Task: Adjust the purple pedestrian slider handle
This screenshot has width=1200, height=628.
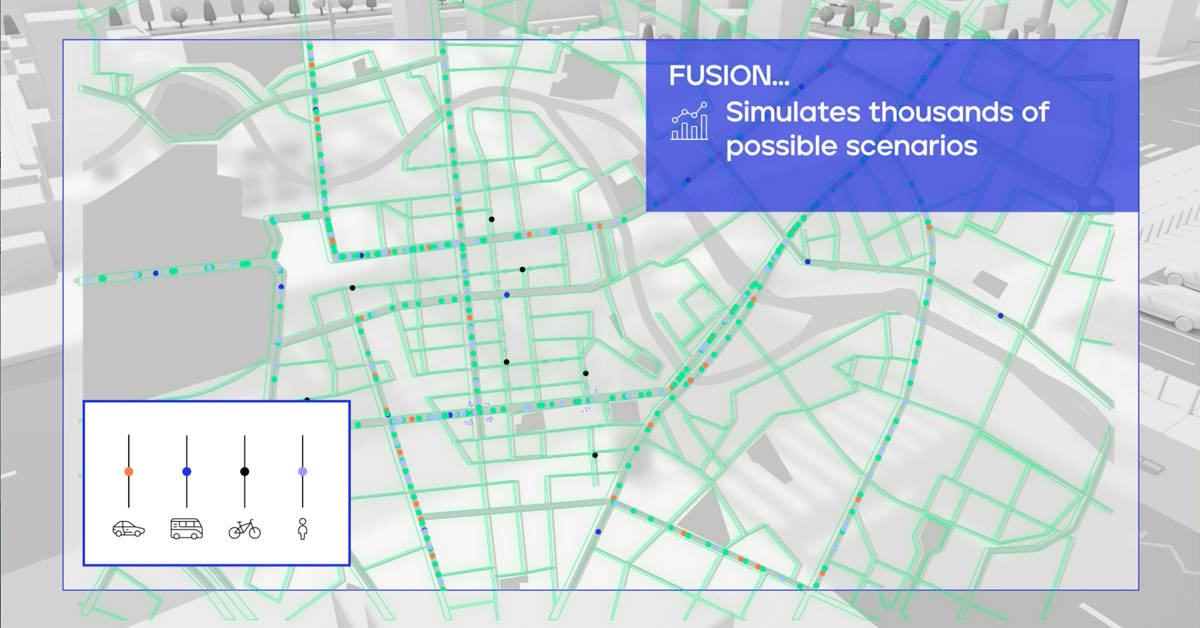Action: pyautogui.click(x=302, y=471)
